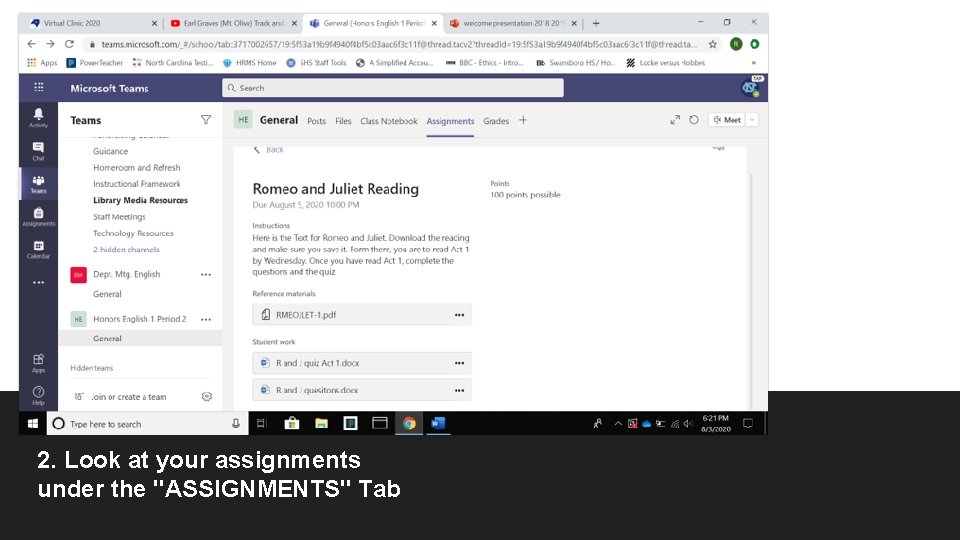Screen dimensions: 960x540
Task: Click Join or create a team
Action: (x=129, y=397)
